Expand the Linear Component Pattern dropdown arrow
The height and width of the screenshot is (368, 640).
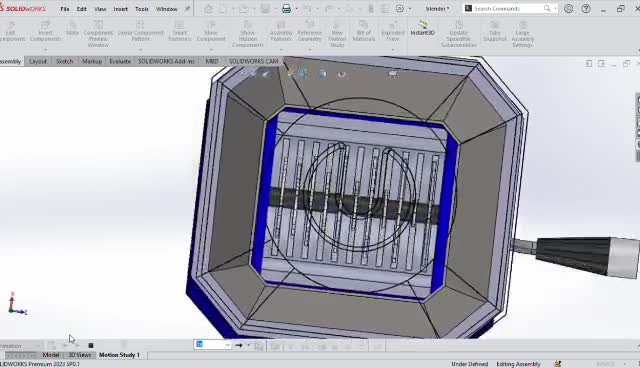140,49
